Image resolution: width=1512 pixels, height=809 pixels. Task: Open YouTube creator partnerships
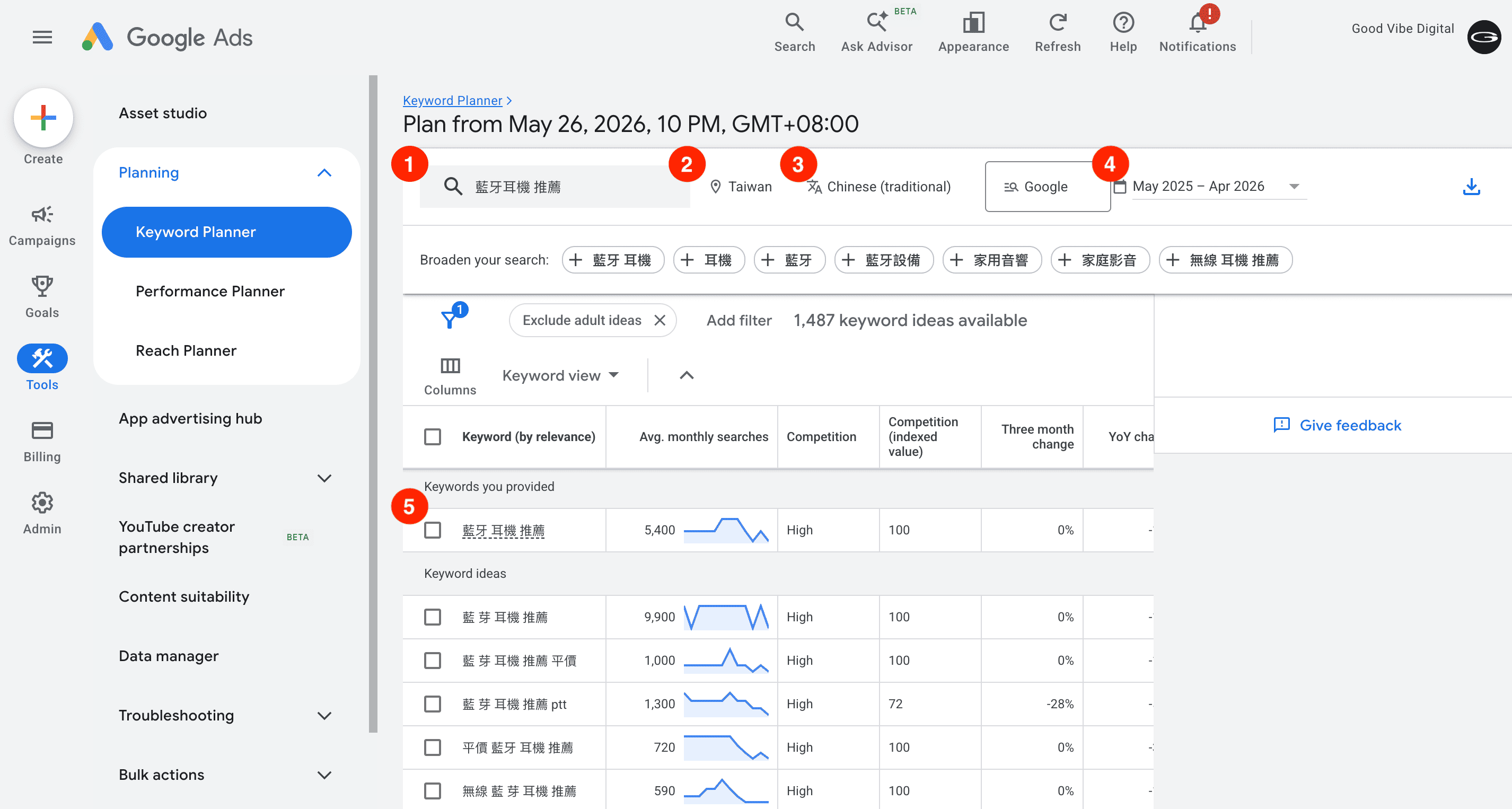coord(177,537)
